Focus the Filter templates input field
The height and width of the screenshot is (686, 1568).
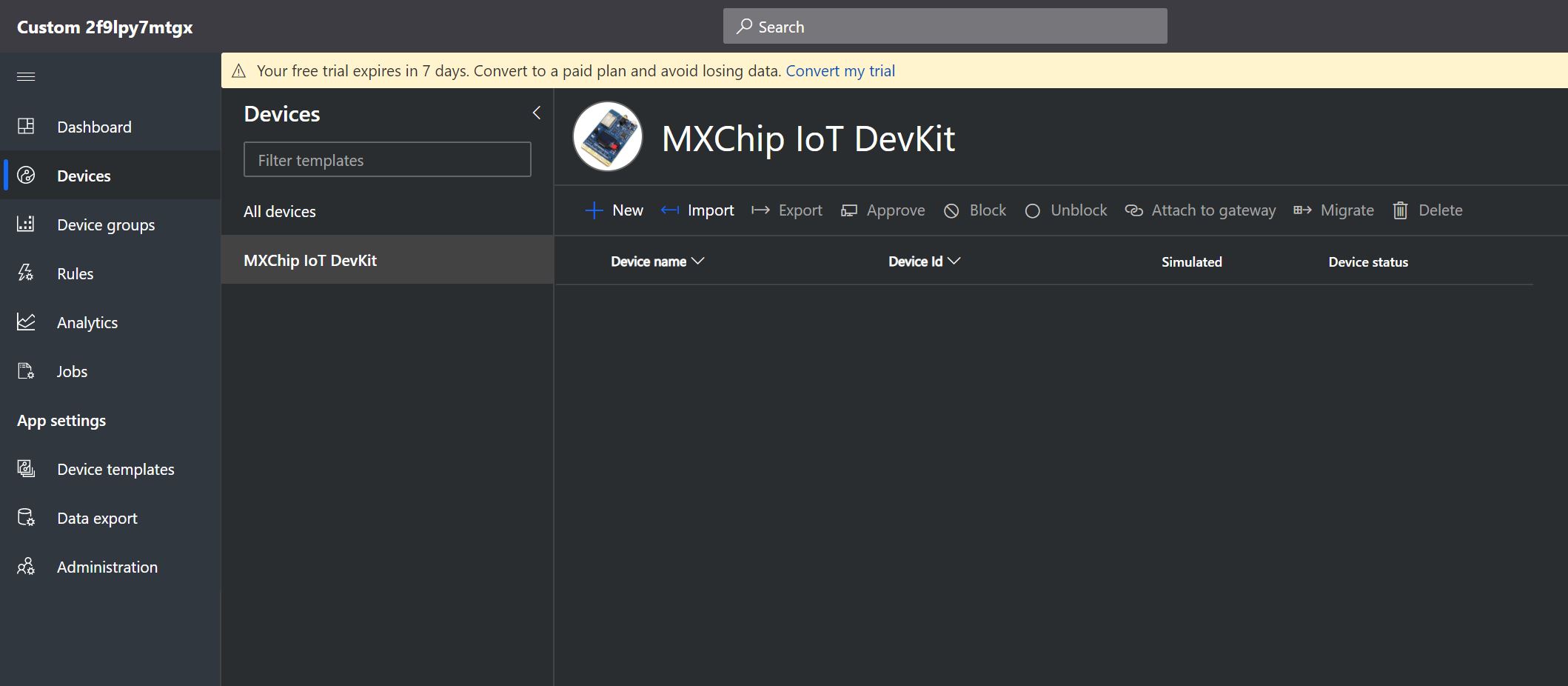pyautogui.click(x=387, y=160)
